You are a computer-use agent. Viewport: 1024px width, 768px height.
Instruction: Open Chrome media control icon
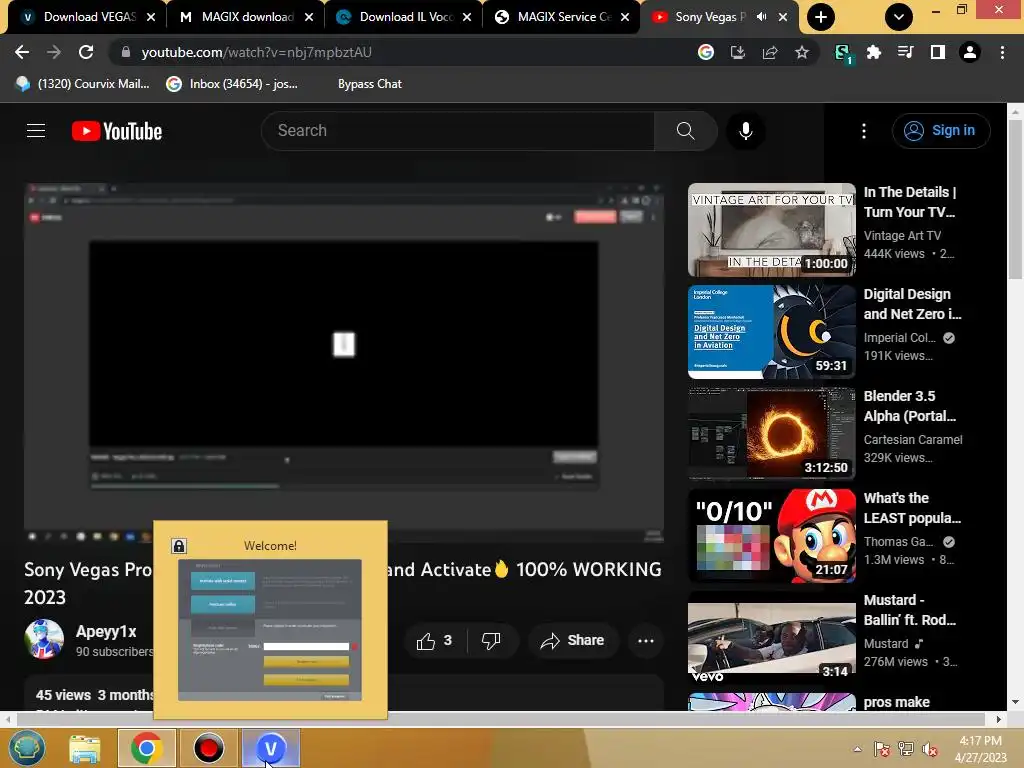tap(906, 52)
